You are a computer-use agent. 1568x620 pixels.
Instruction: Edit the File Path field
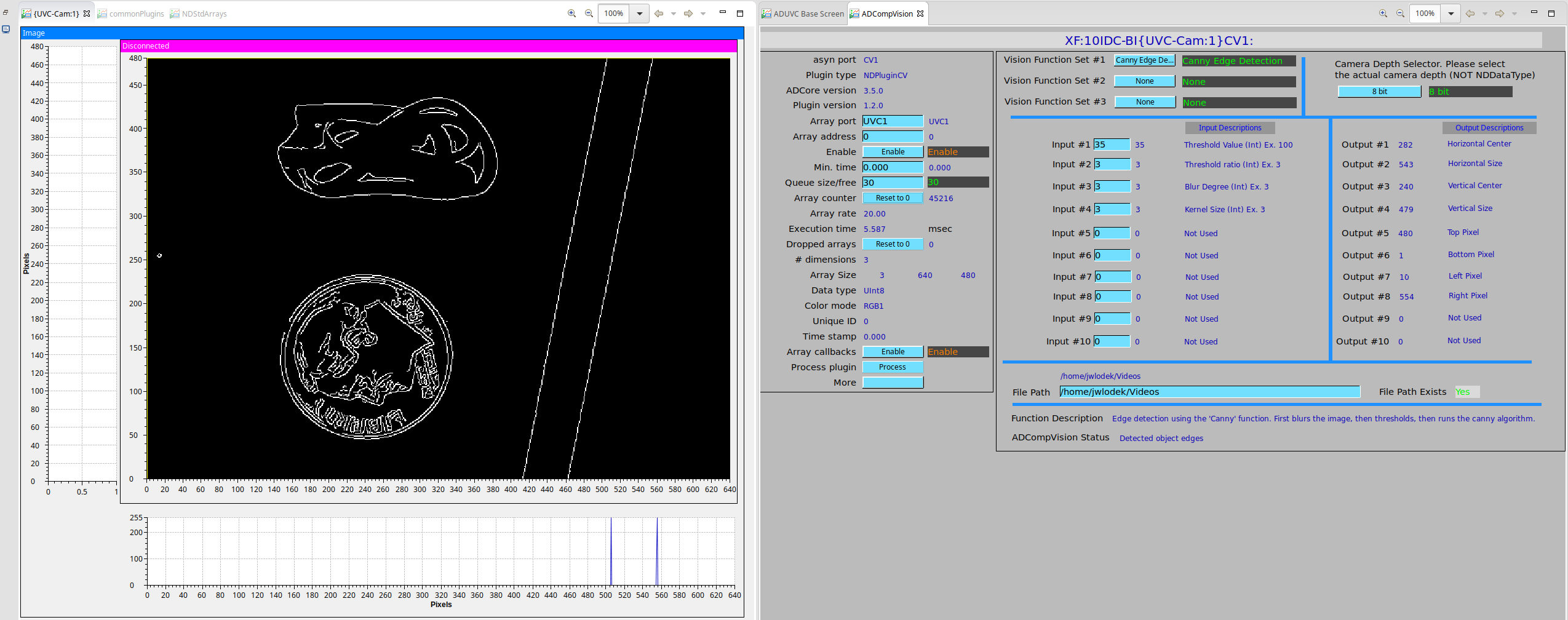coord(1209,392)
